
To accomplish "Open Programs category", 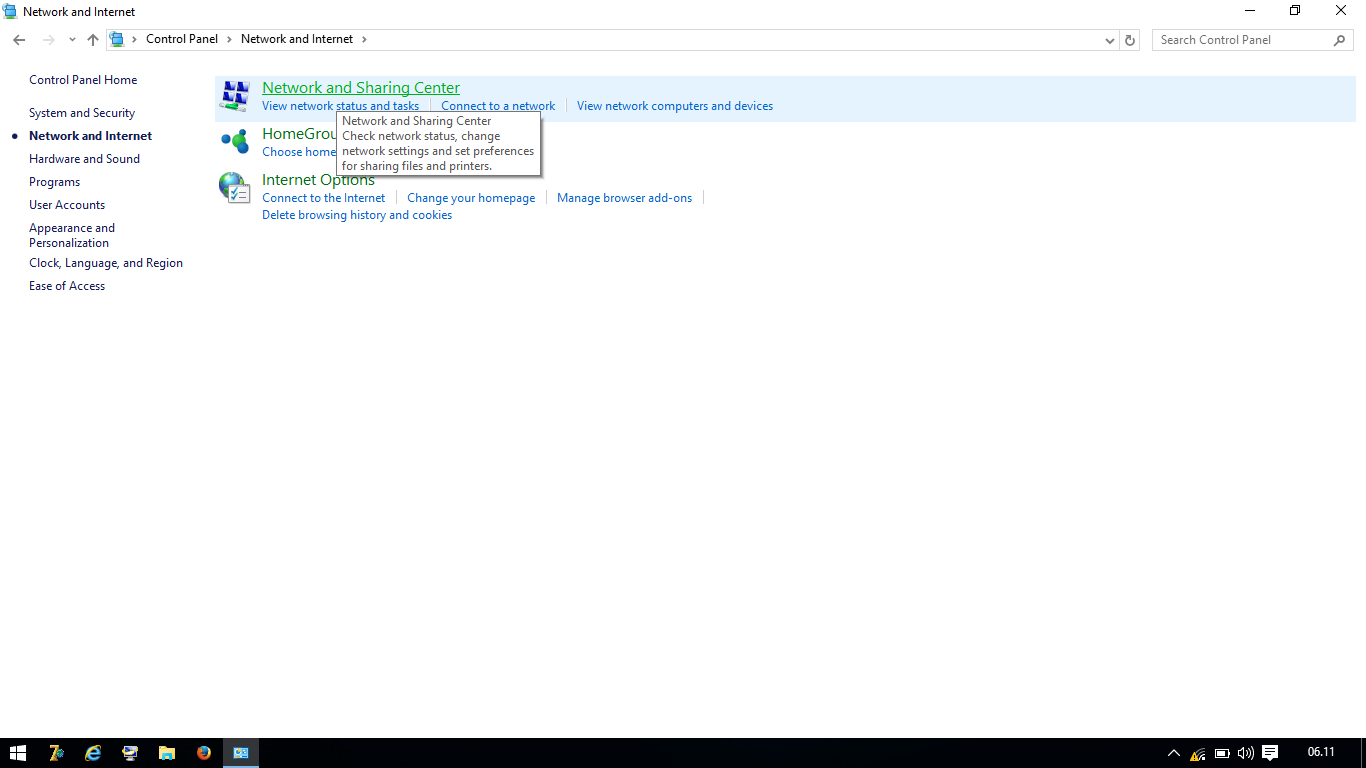I will coord(54,182).
